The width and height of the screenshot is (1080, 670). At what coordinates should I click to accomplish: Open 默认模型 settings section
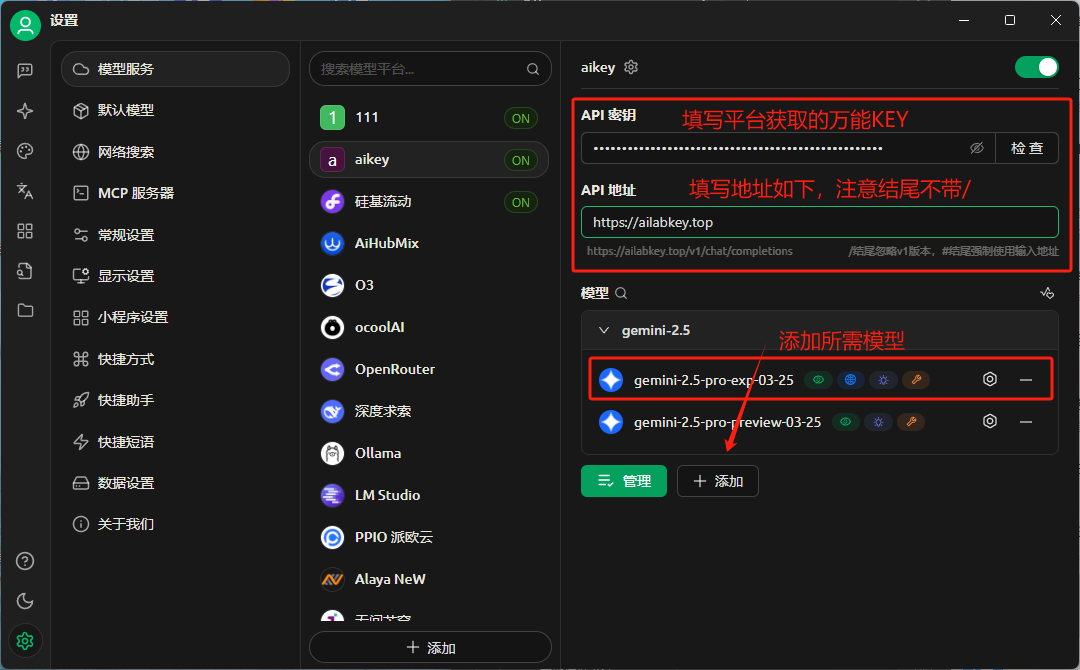(x=176, y=110)
